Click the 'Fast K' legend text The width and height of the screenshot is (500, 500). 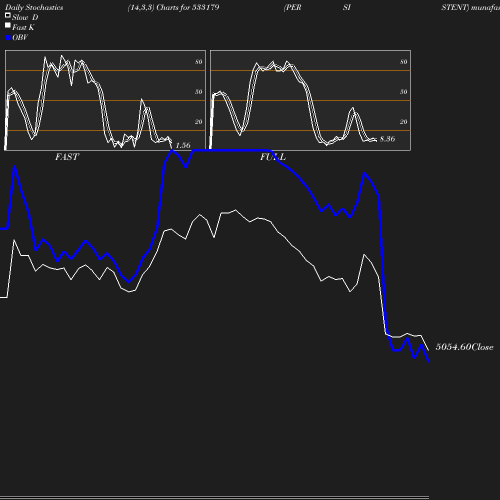tap(23, 28)
